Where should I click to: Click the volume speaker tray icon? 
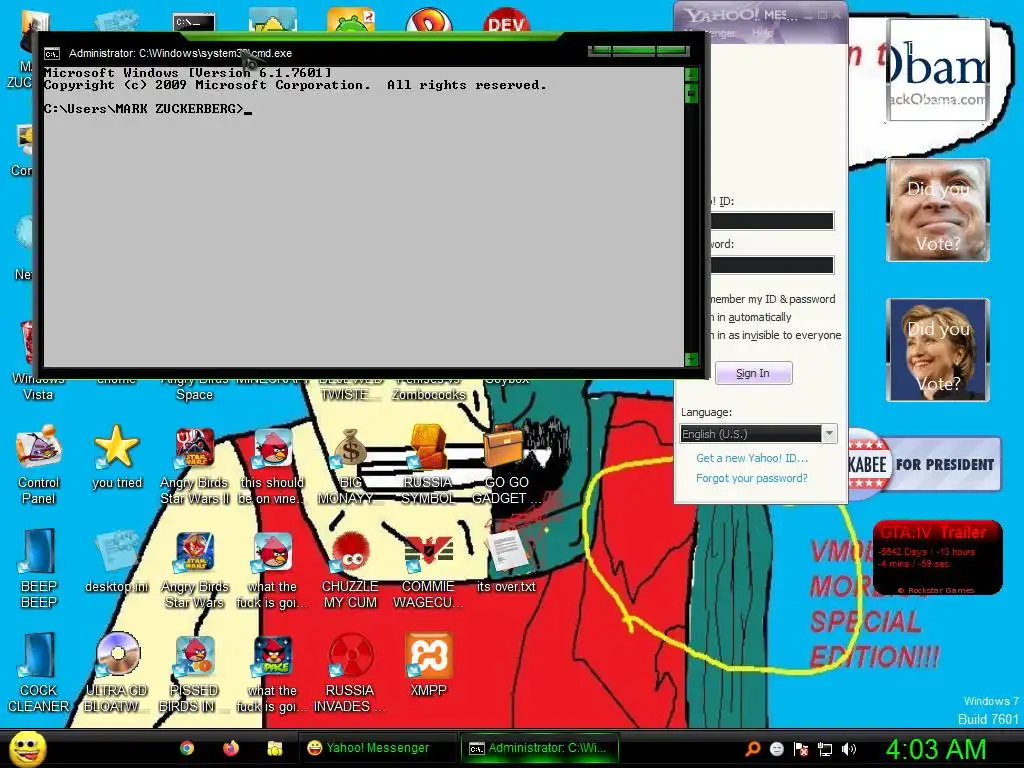point(849,749)
